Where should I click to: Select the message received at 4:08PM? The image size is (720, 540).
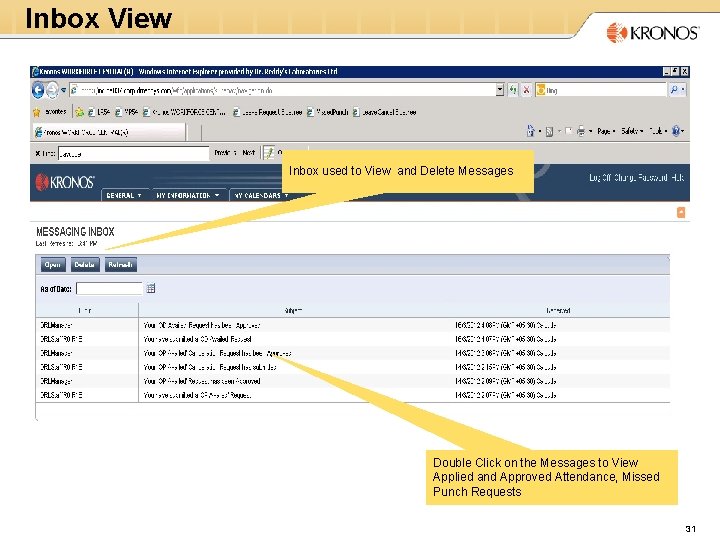(x=353, y=325)
